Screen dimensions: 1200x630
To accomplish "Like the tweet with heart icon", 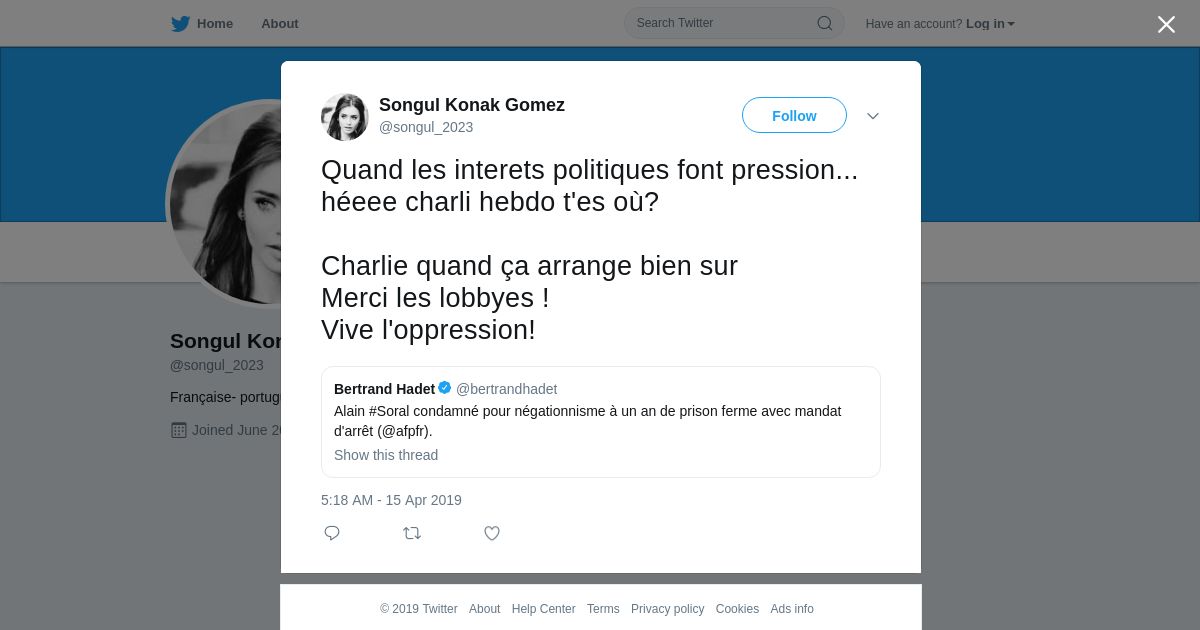I will pyautogui.click(x=492, y=533).
